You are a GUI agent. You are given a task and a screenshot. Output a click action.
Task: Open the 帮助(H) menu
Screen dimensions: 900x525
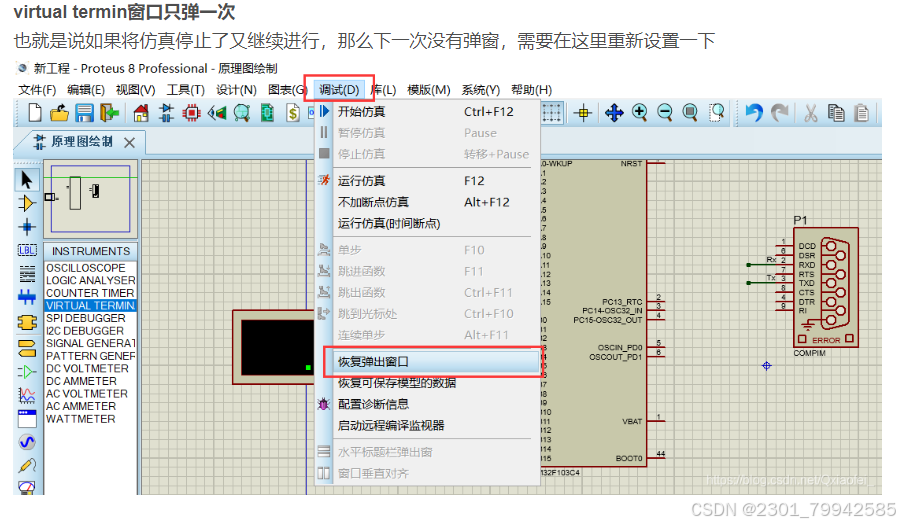pos(531,90)
